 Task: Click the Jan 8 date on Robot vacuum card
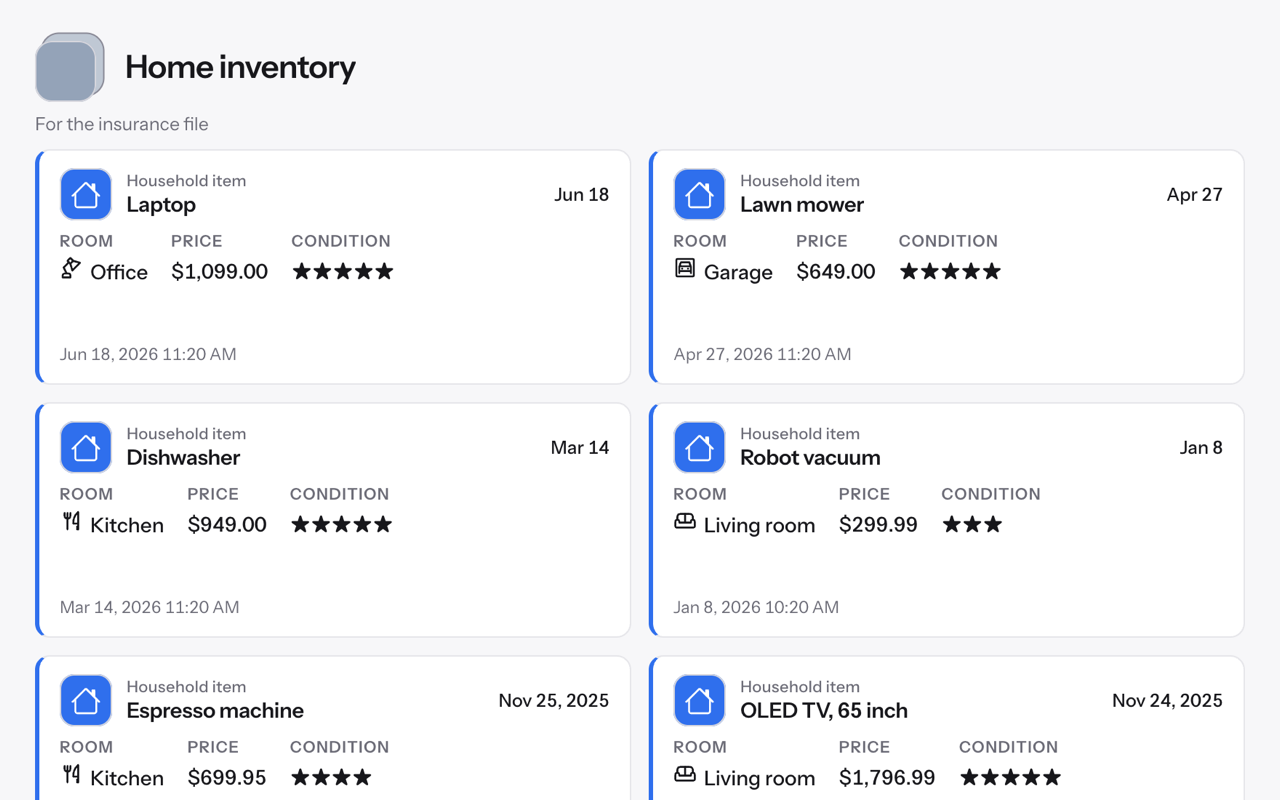tap(1201, 447)
